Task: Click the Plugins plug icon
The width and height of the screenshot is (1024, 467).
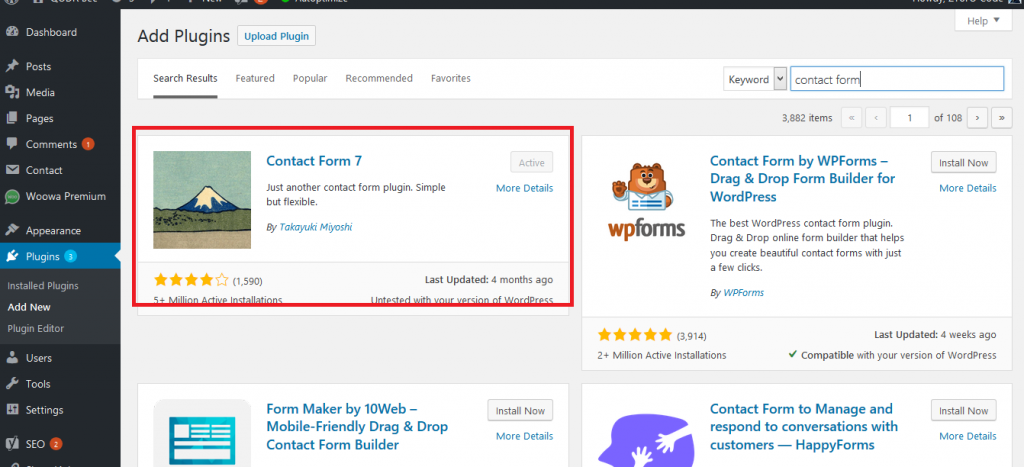Action: [x=12, y=256]
